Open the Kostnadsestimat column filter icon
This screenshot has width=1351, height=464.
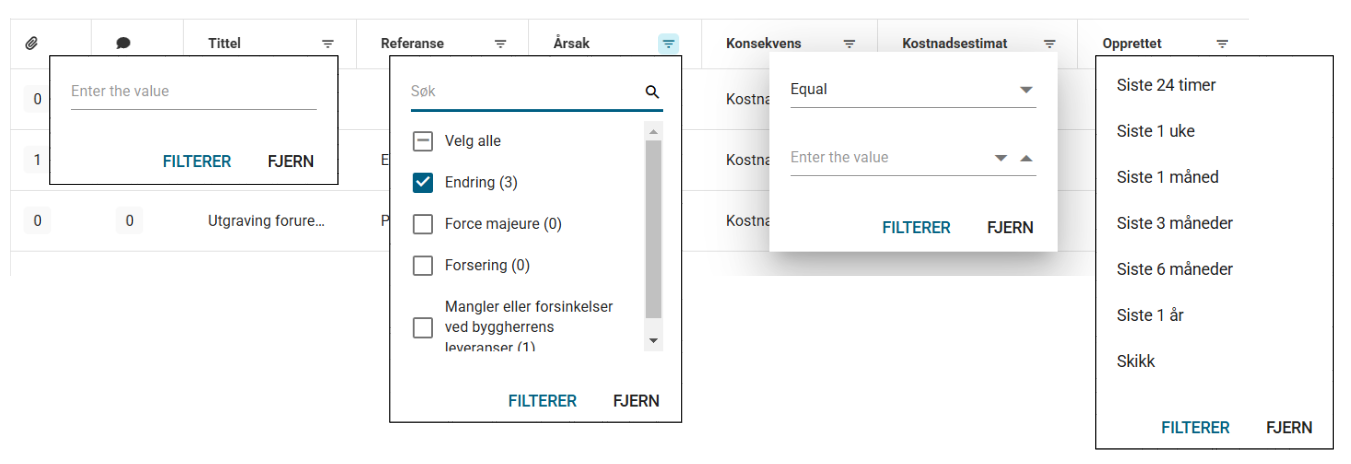tap(1050, 44)
